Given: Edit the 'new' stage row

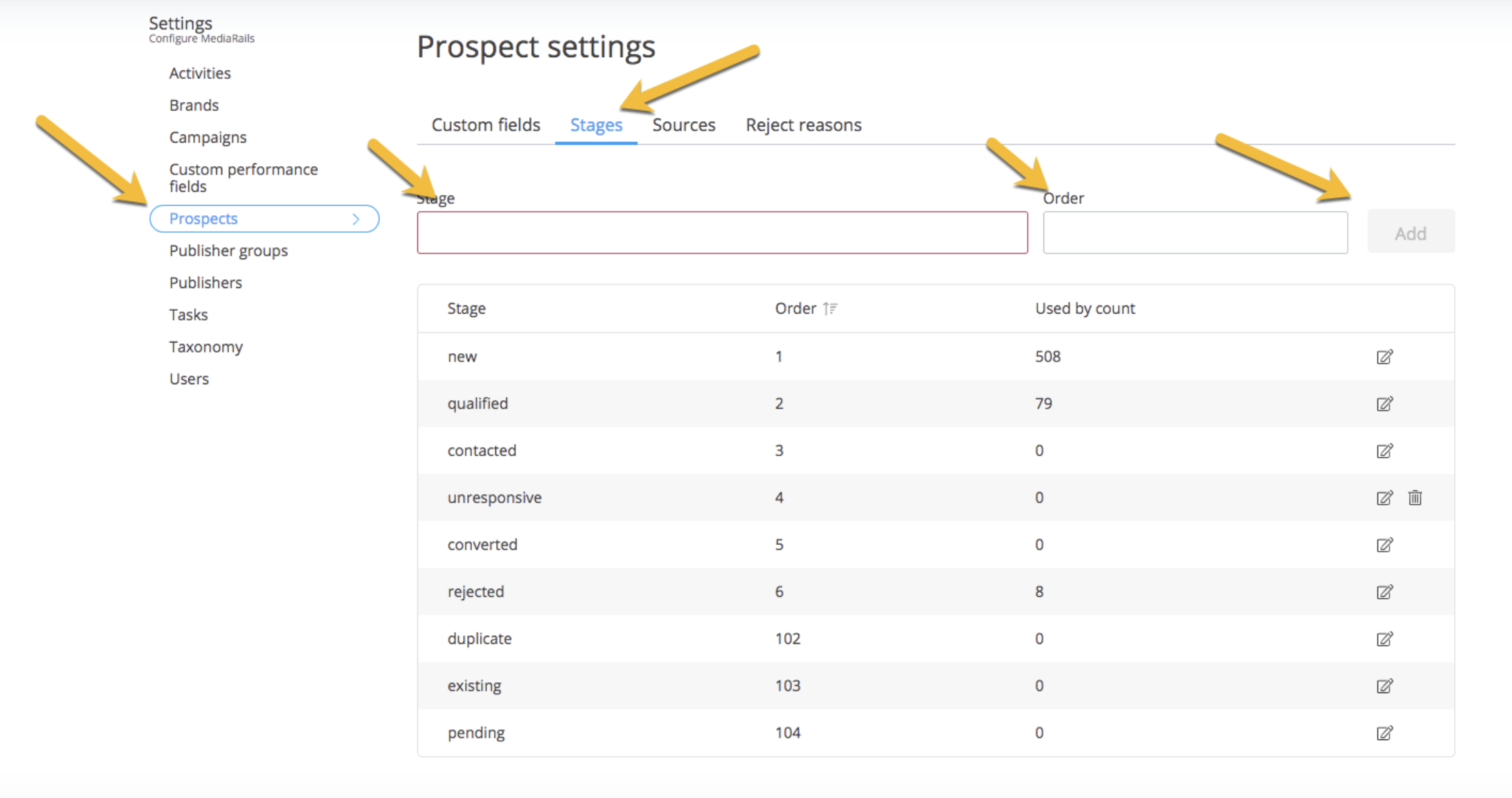Looking at the screenshot, I should [1384, 357].
